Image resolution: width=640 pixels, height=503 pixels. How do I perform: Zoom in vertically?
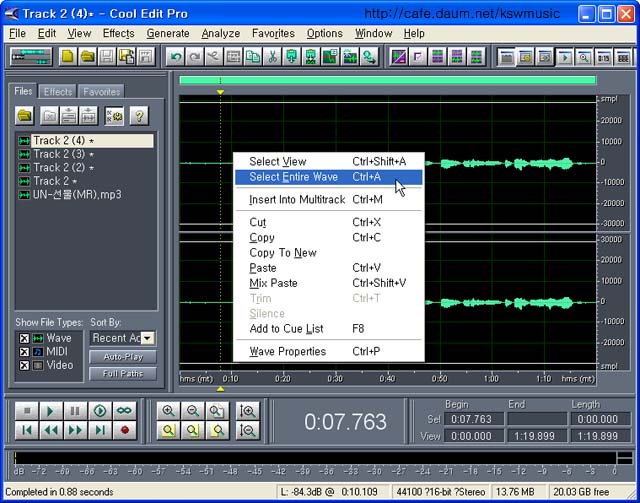[248, 411]
